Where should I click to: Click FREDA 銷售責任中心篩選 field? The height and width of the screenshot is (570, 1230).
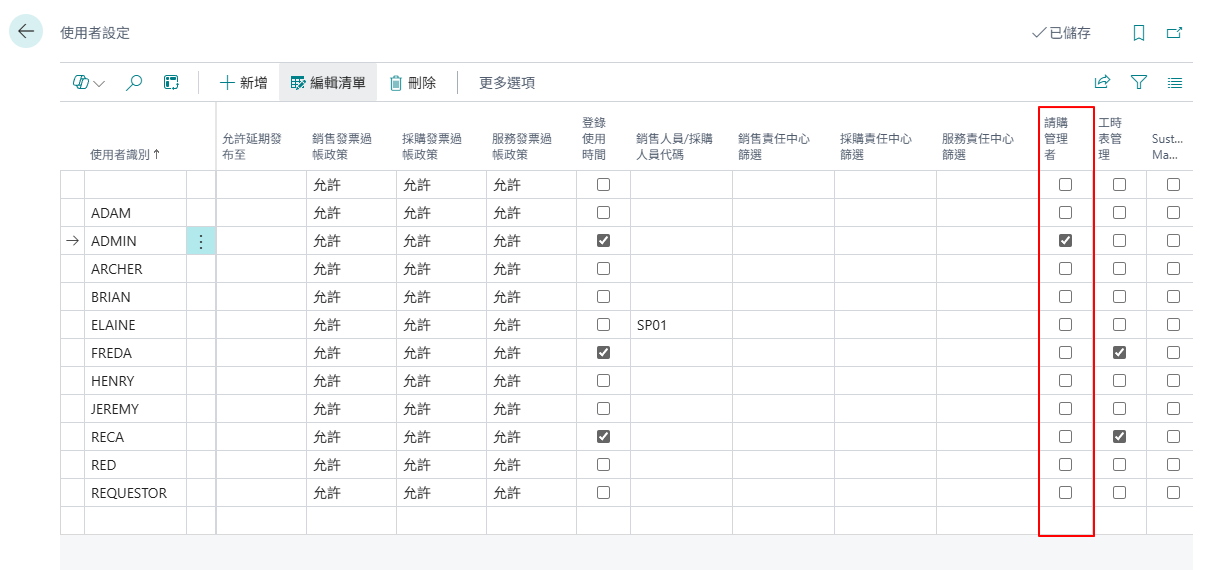click(x=783, y=353)
